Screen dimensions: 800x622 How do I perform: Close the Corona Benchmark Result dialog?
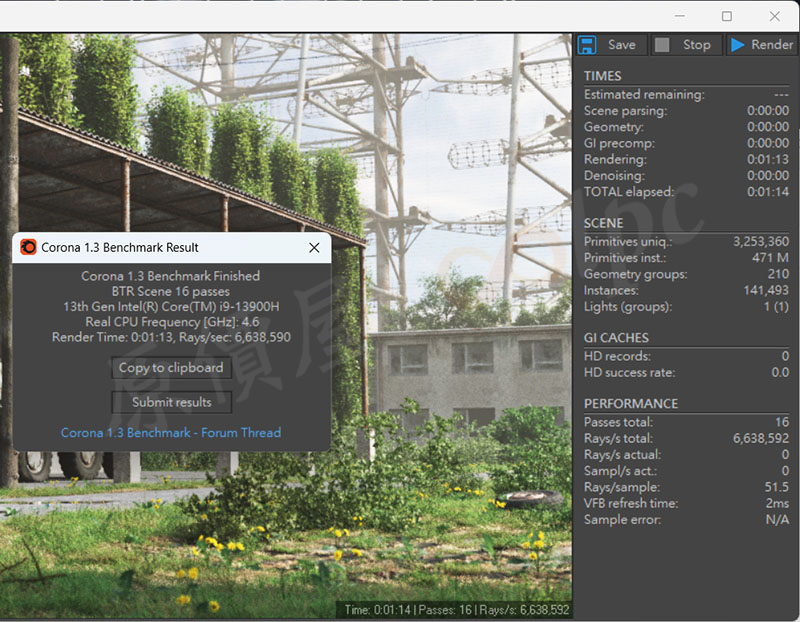click(314, 247)
